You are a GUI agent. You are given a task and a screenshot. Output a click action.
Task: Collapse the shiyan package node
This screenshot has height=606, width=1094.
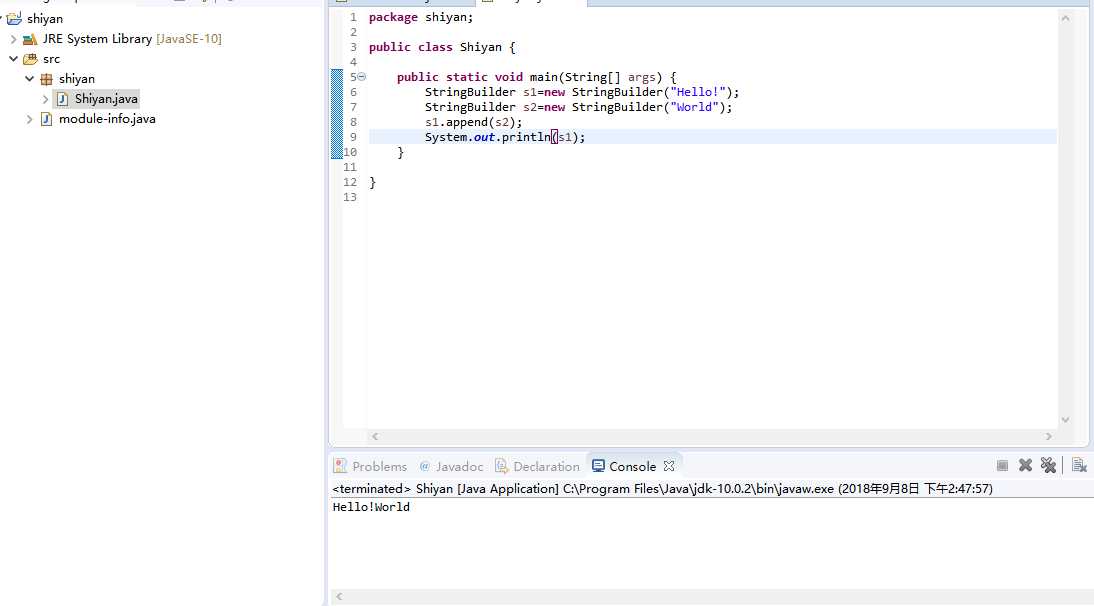[x=29, y=79]
